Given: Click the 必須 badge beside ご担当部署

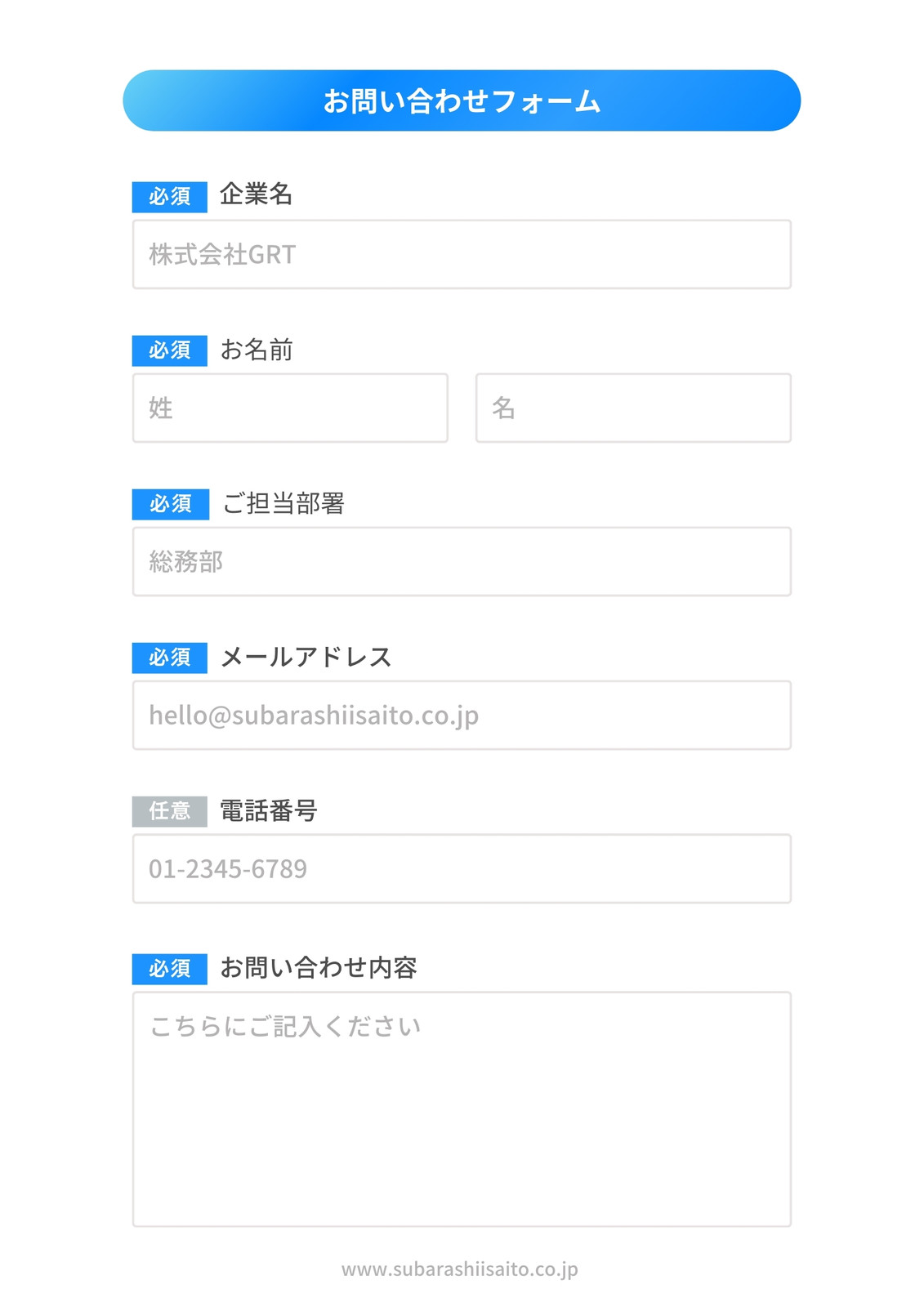Looking at the screenshot, I should click(x=171, y=504).
